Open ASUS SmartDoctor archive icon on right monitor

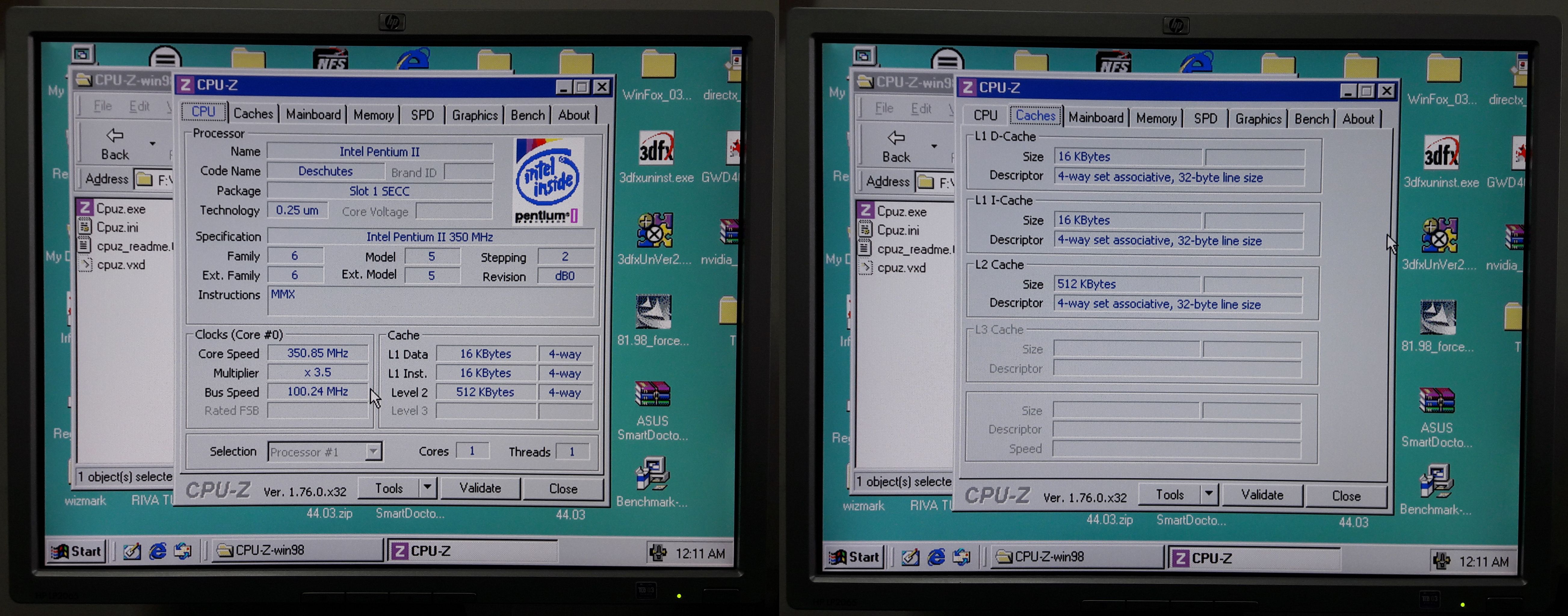1437,401
